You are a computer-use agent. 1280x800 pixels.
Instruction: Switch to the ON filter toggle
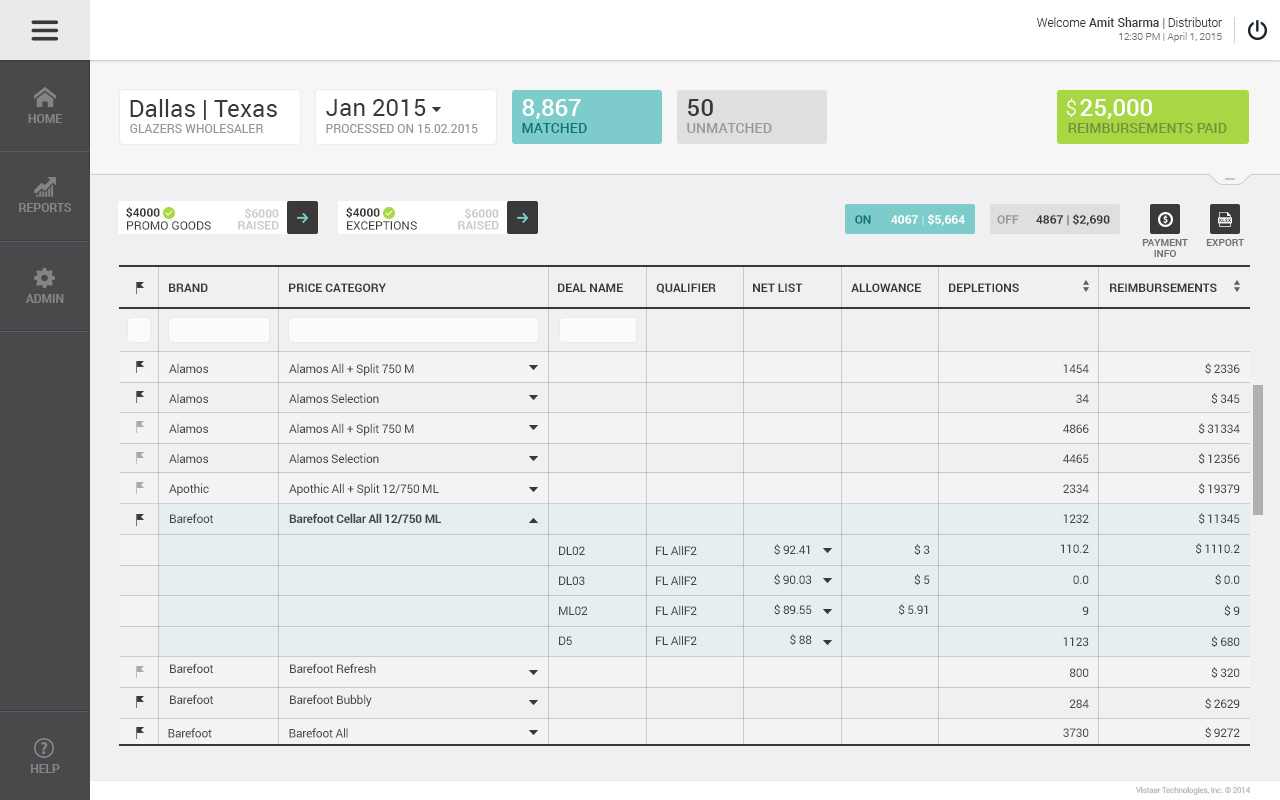point(909,219)
